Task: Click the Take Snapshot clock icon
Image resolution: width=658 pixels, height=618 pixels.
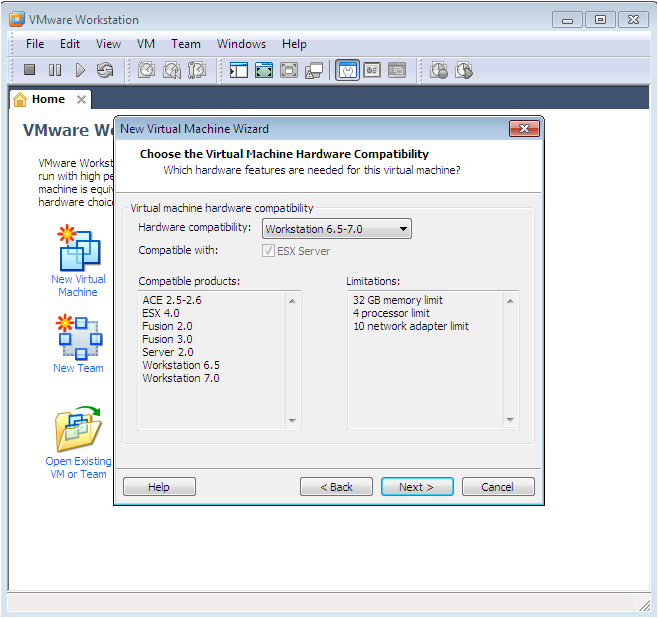Action: tap(146, 70)
